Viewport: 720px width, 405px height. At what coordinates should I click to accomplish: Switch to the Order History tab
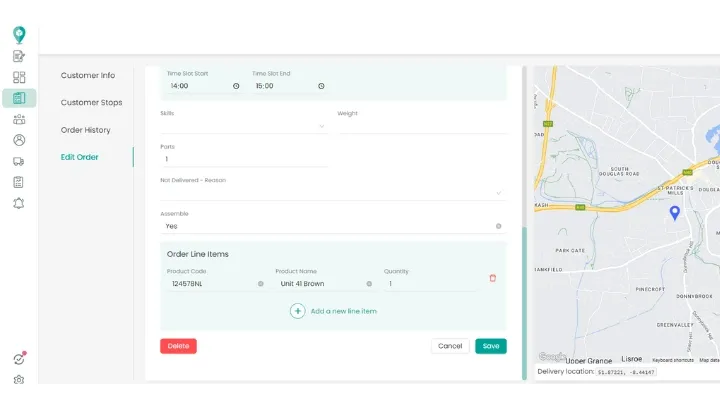pyautogui.click(x=86, y=130)
